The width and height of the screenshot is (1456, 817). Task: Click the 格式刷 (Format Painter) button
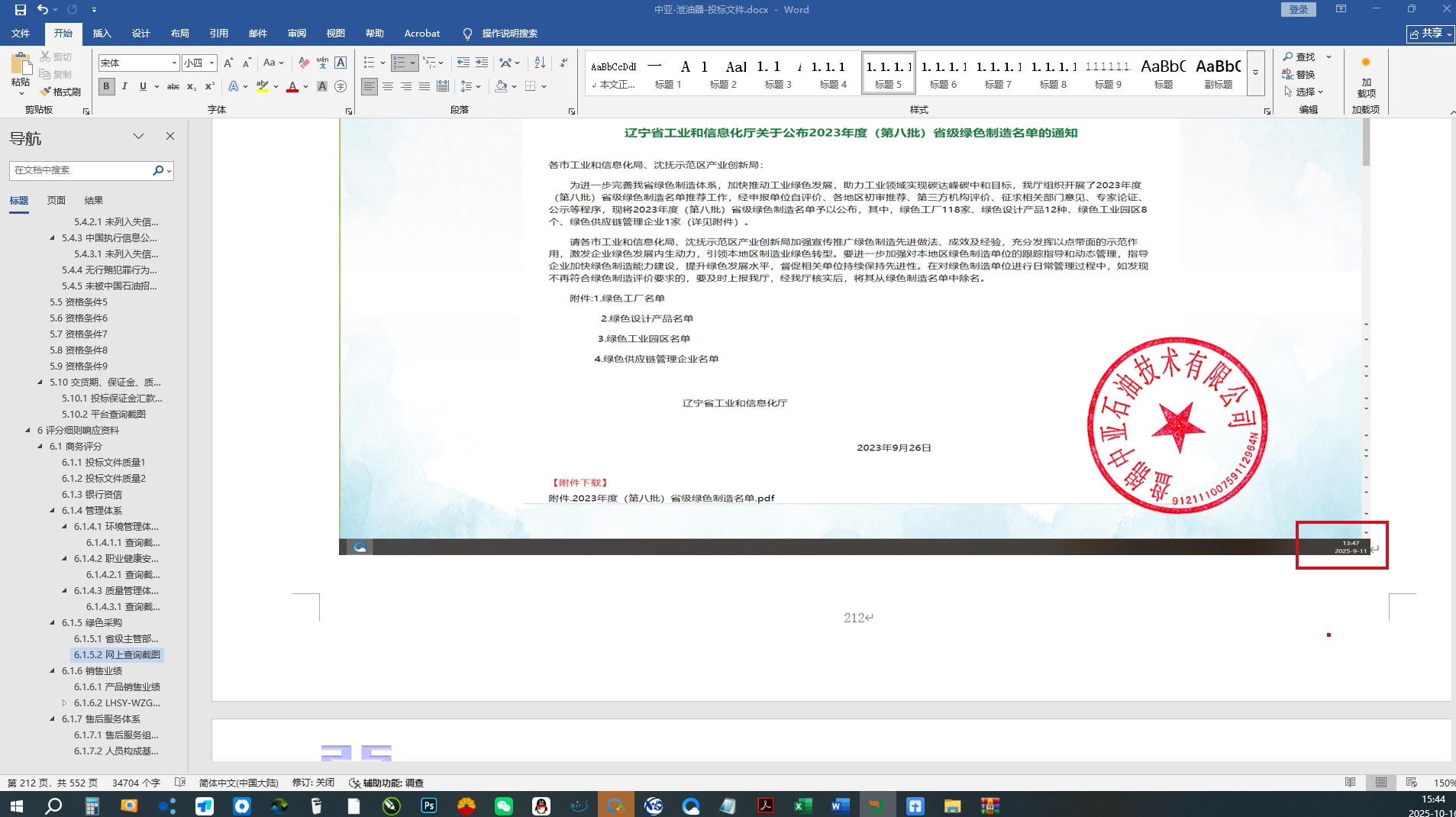(x=60, y=92)
